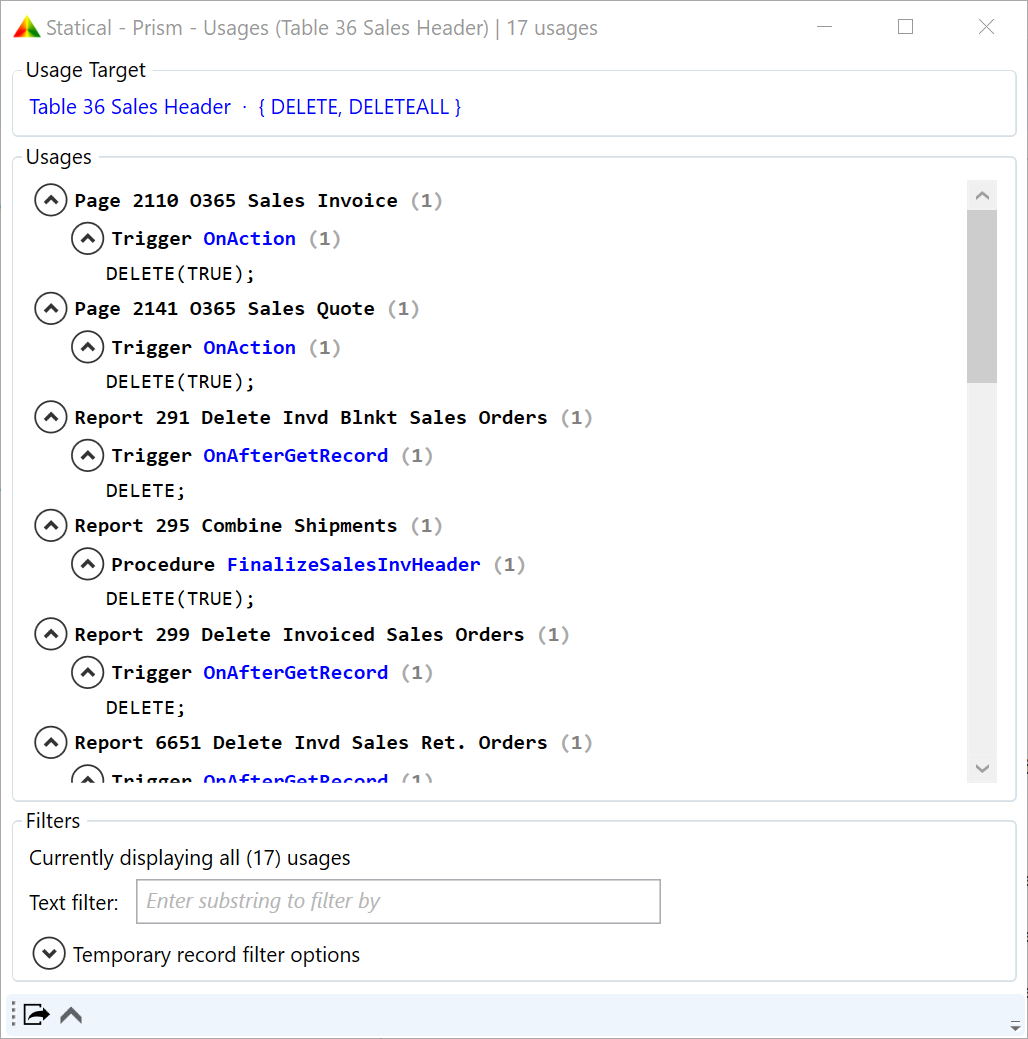Collapse Page 2110 O365 Sales Invoice node

coord(50,200)
